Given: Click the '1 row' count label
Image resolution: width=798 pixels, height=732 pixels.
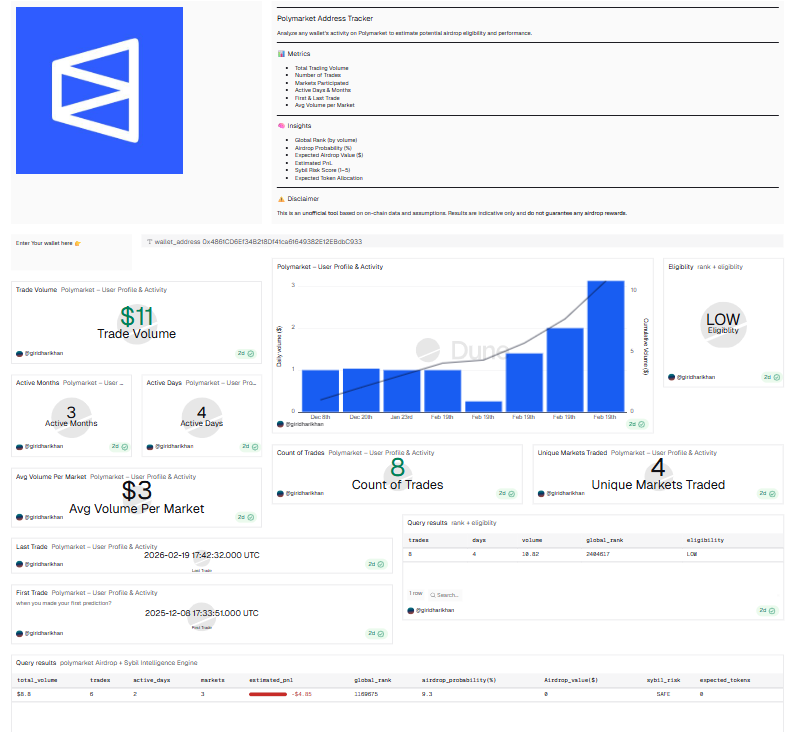Looking at the screenshot, I should pyautogui.click(x=416, y=594).
